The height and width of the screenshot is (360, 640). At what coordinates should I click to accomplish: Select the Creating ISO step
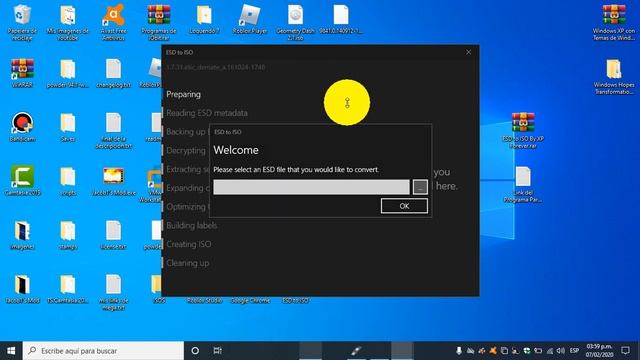pos(189,244)
